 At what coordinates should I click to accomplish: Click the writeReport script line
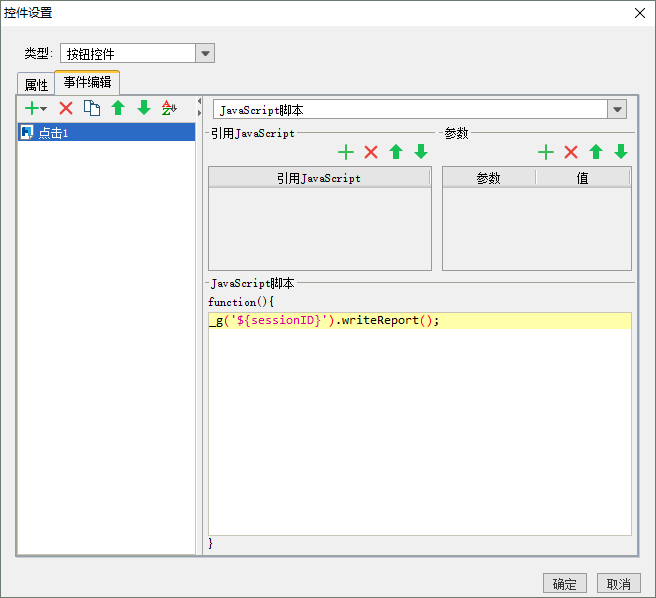coord(420,321)
